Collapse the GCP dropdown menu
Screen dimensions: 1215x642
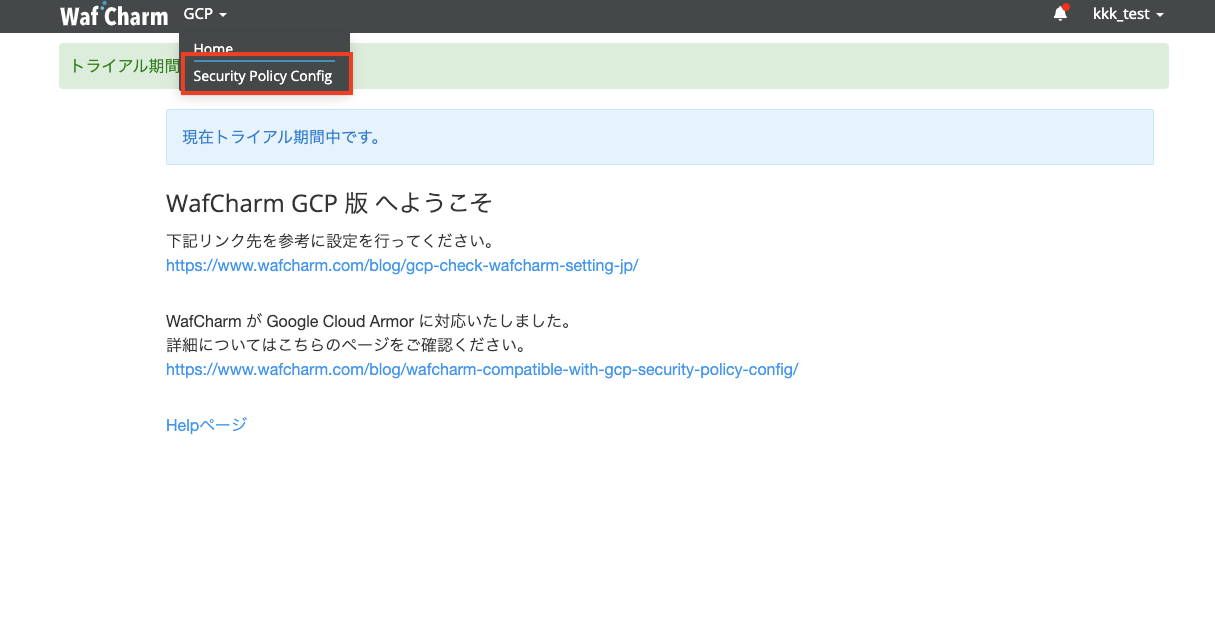[x=206, y=15]
